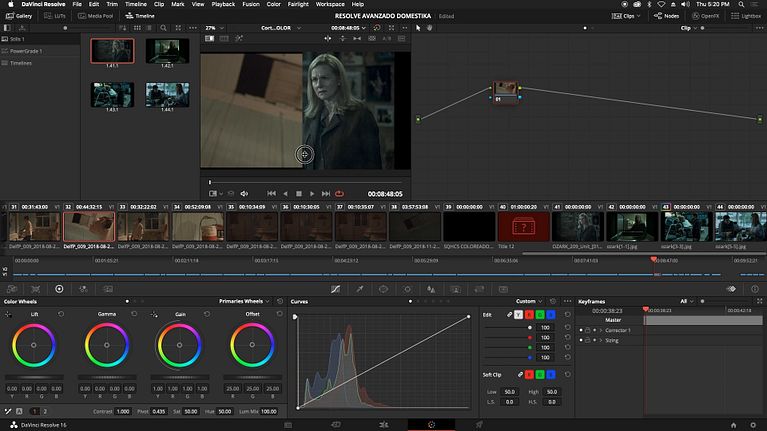The width and height of the screenshot is (767, 431).
Task: Select the hand pan tool in node editor
Action: [429, 28]
